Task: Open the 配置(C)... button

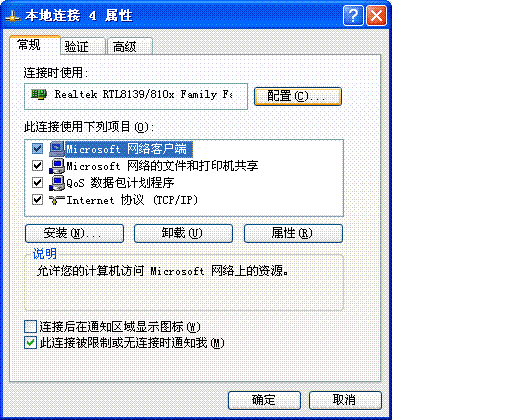Action: 298,96
